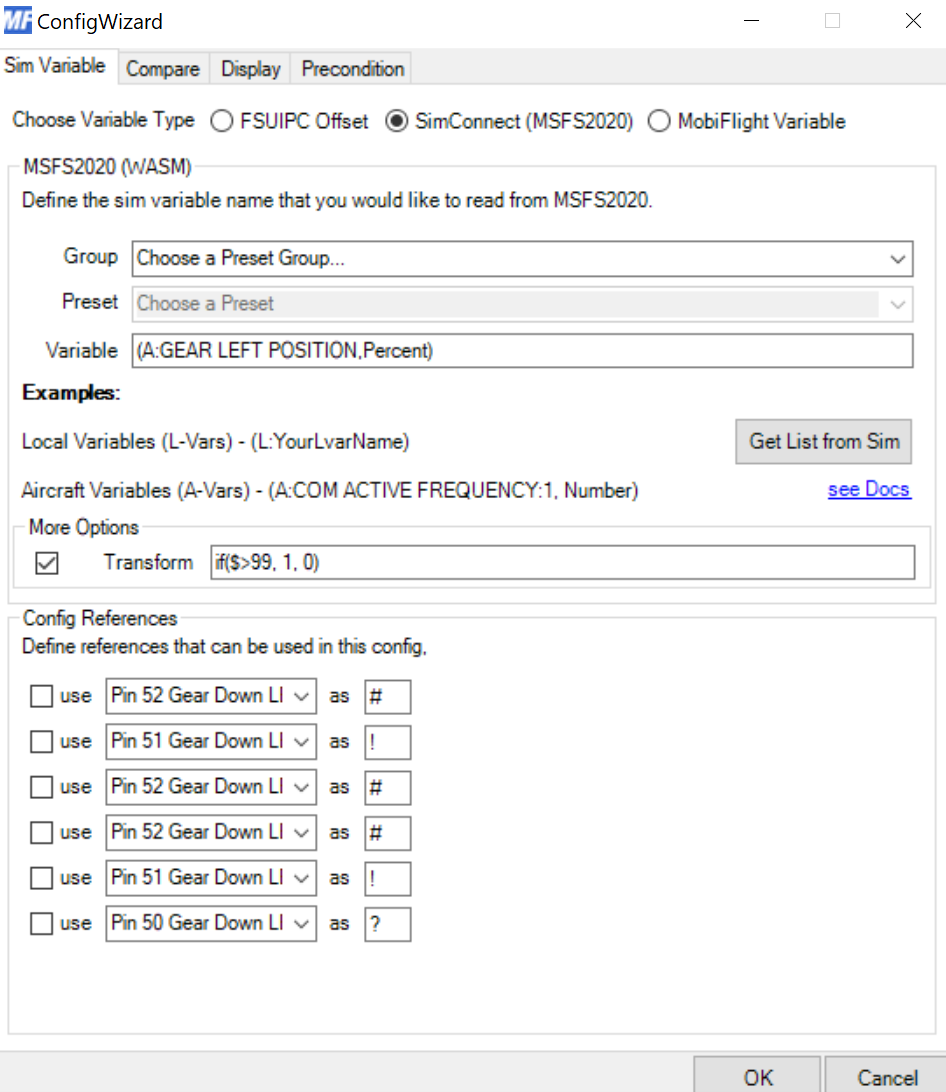Click the Examples heading text
This screenshot has width=946, height=1092.
(x=71, y=393)
